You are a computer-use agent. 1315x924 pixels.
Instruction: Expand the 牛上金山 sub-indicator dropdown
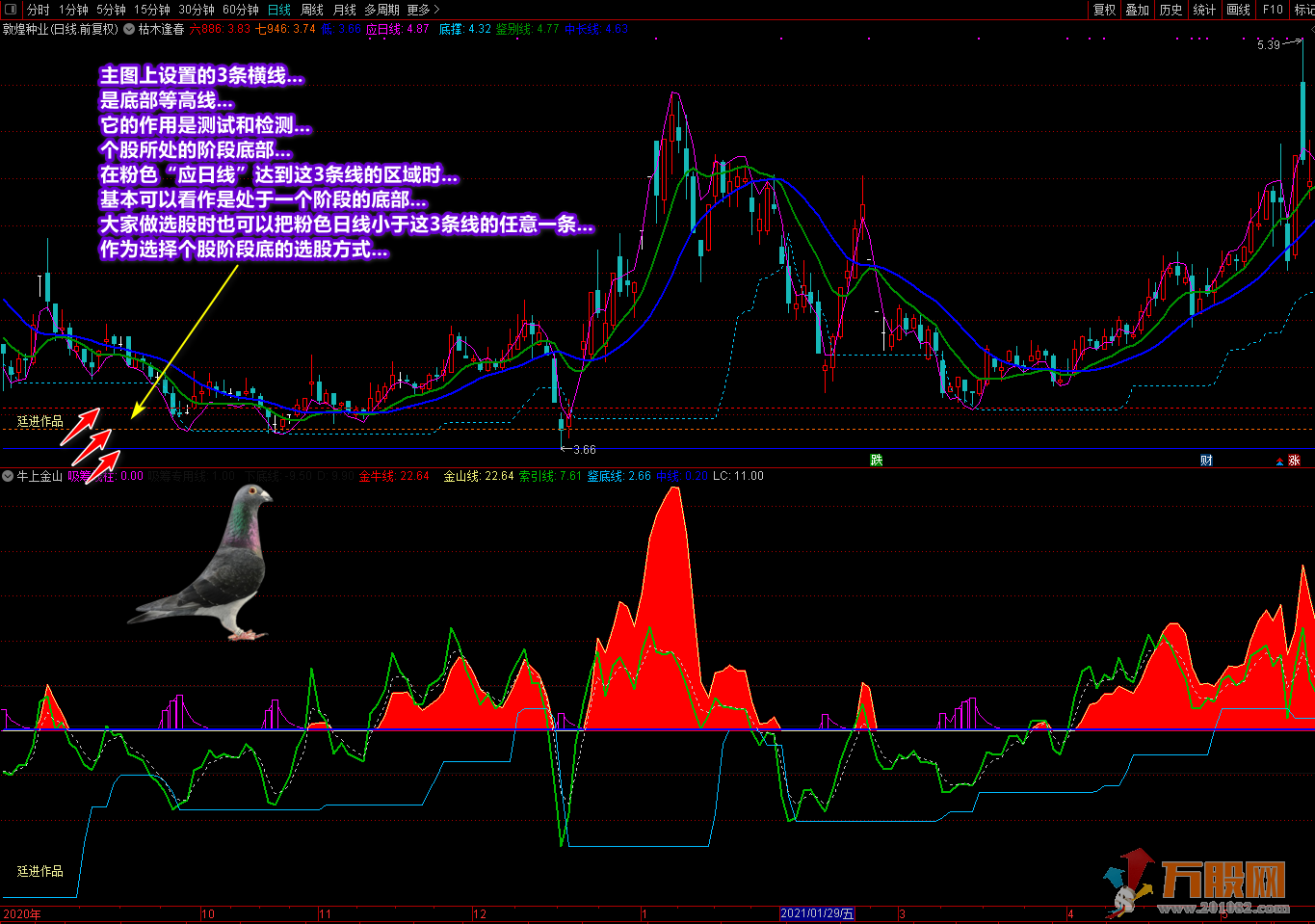point(9,476)
